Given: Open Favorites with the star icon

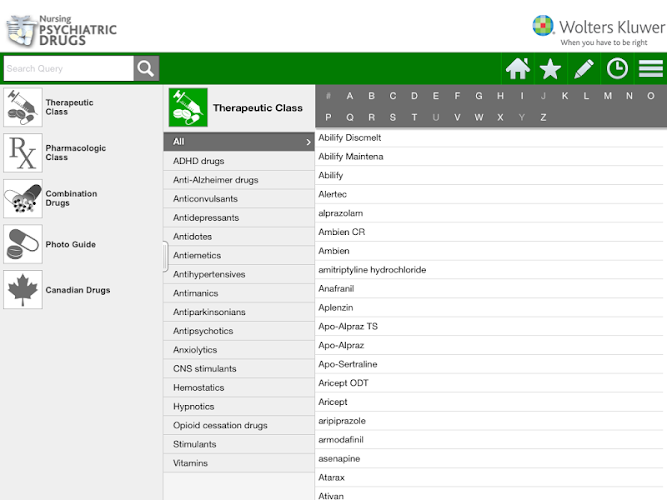Looking at the screenshot, I should click(550, 69).
